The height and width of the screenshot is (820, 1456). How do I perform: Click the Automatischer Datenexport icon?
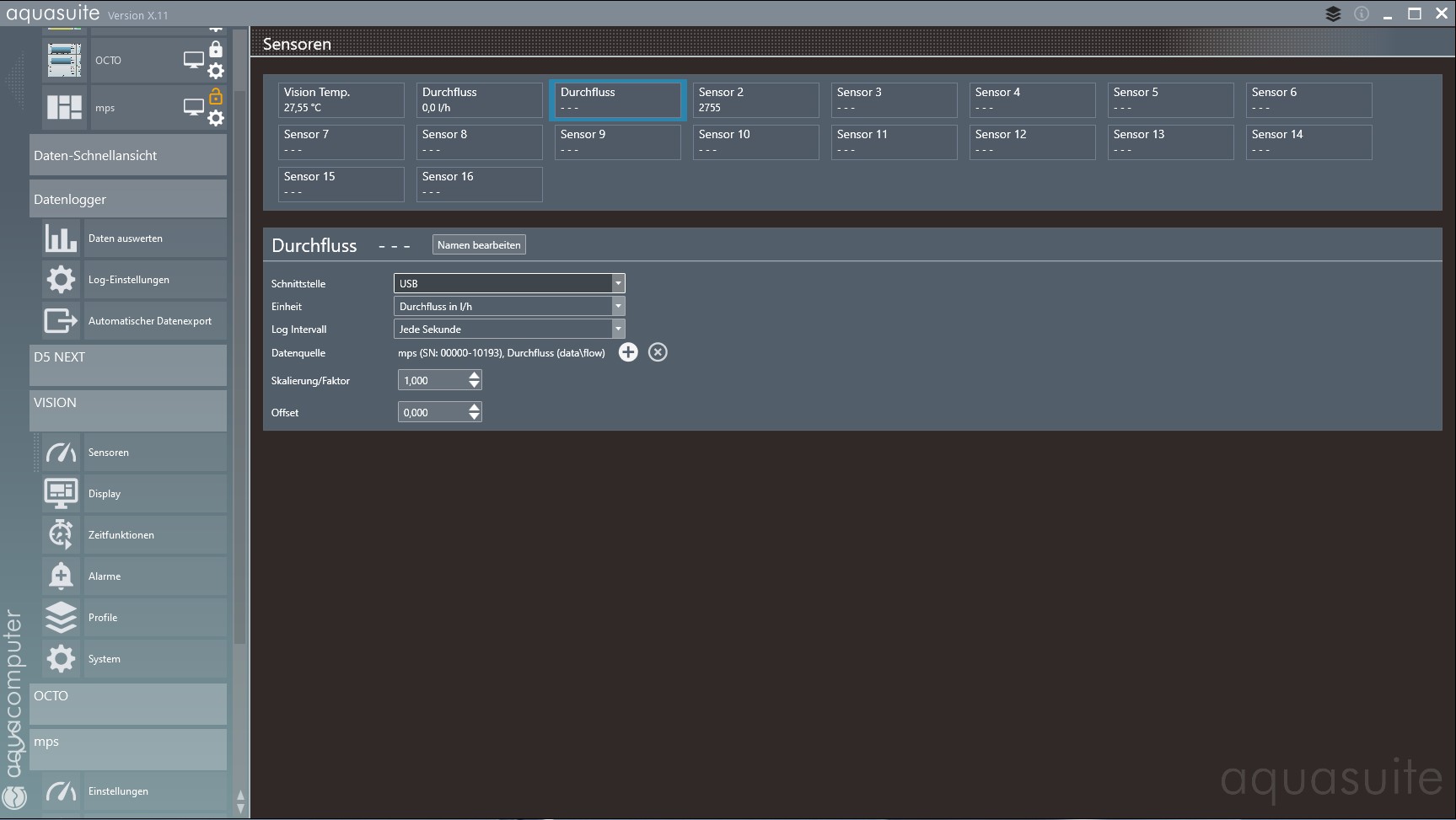61,321
